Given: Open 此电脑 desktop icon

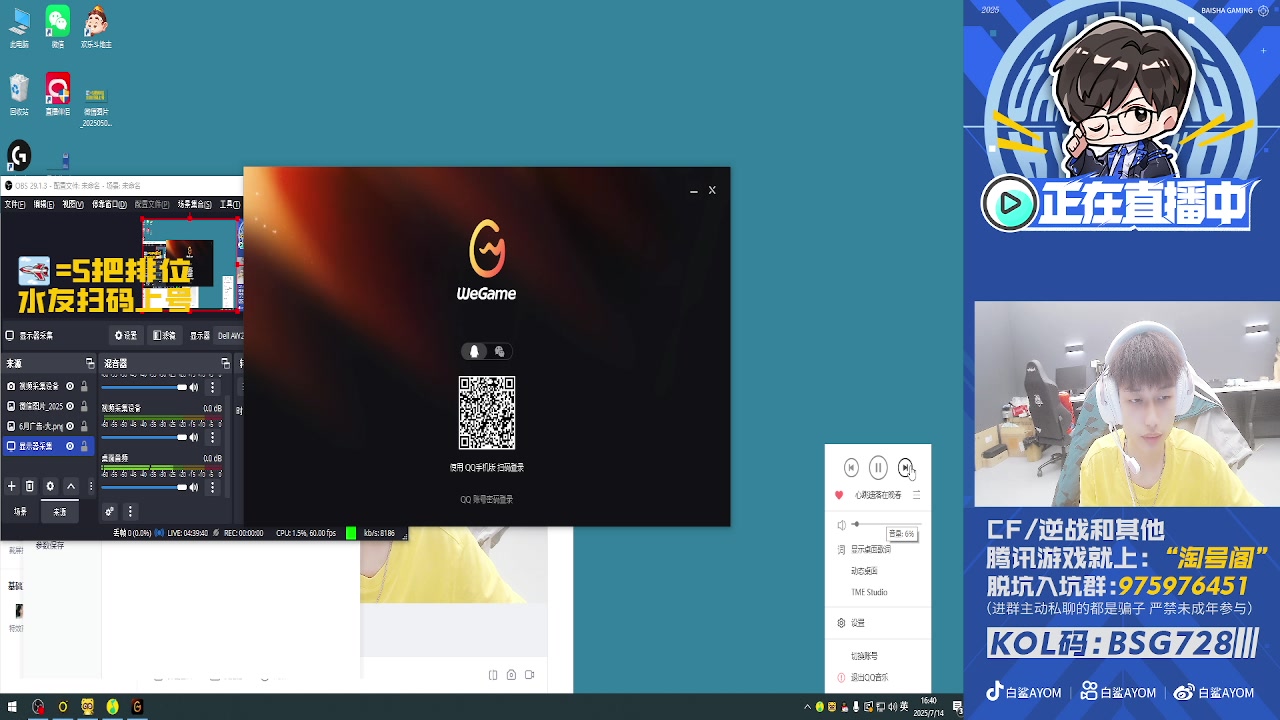Looking at the screenshot, I should tap(19, 27).
